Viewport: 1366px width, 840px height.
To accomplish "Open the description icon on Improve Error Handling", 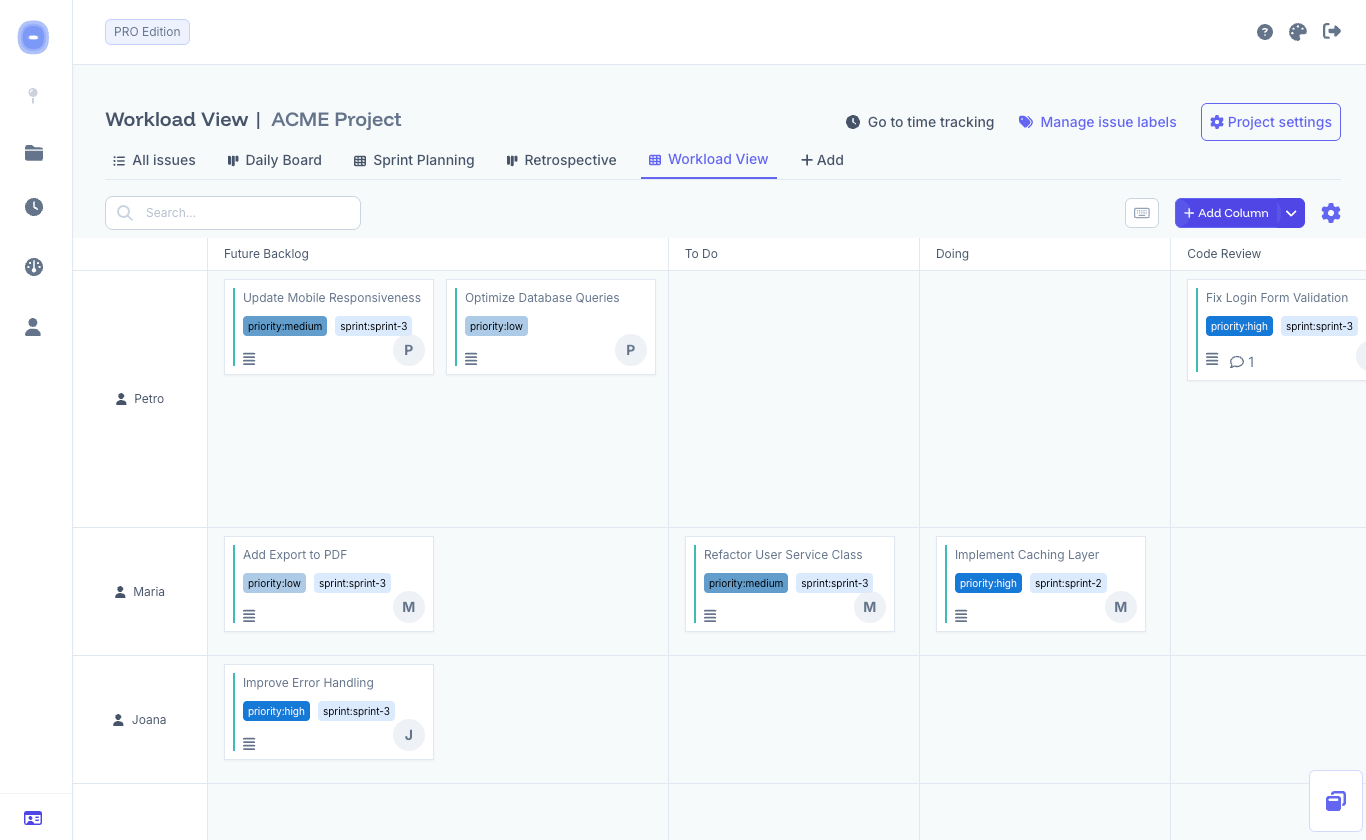I will coord(248,743).
